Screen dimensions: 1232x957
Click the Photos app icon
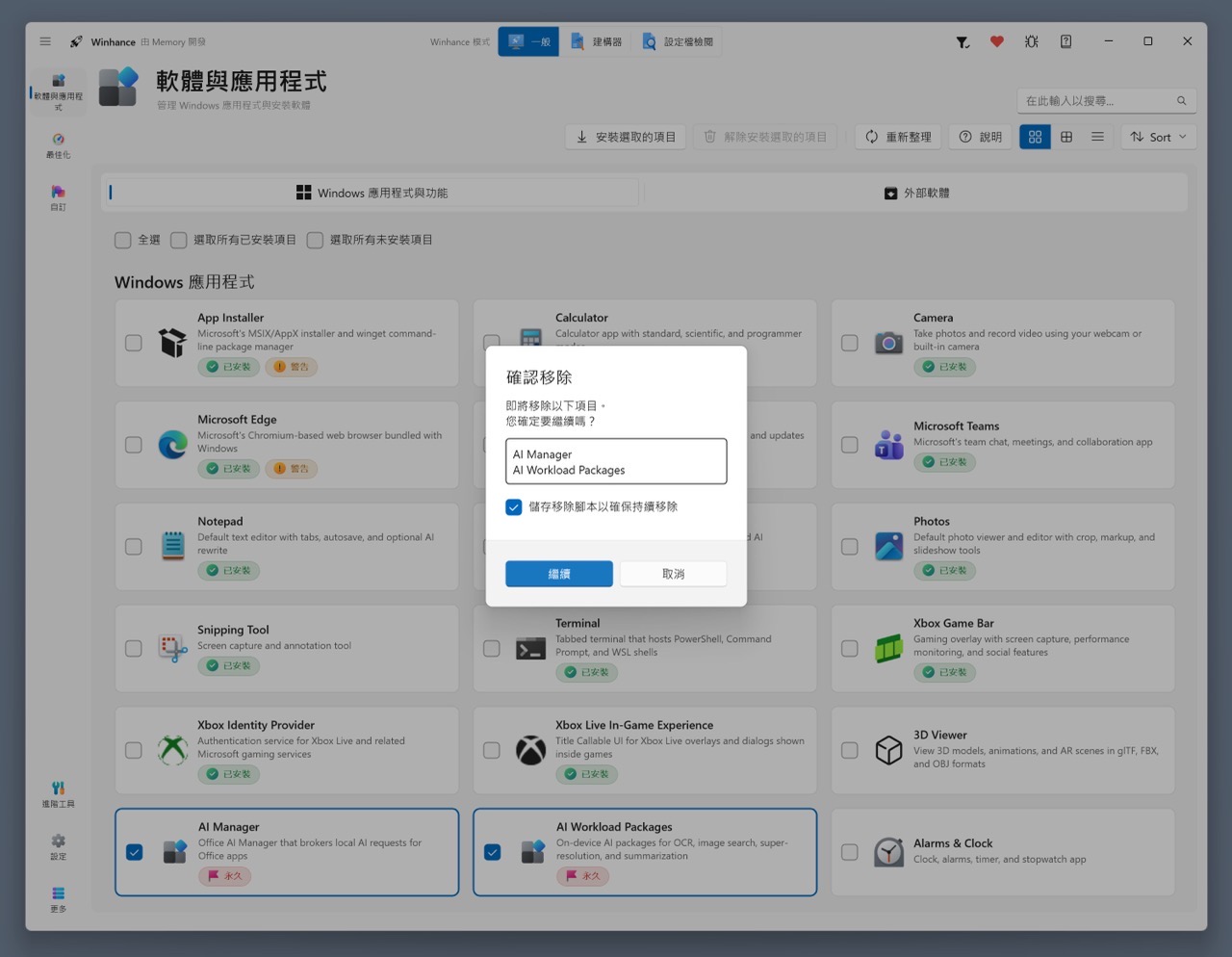[888, 546]
